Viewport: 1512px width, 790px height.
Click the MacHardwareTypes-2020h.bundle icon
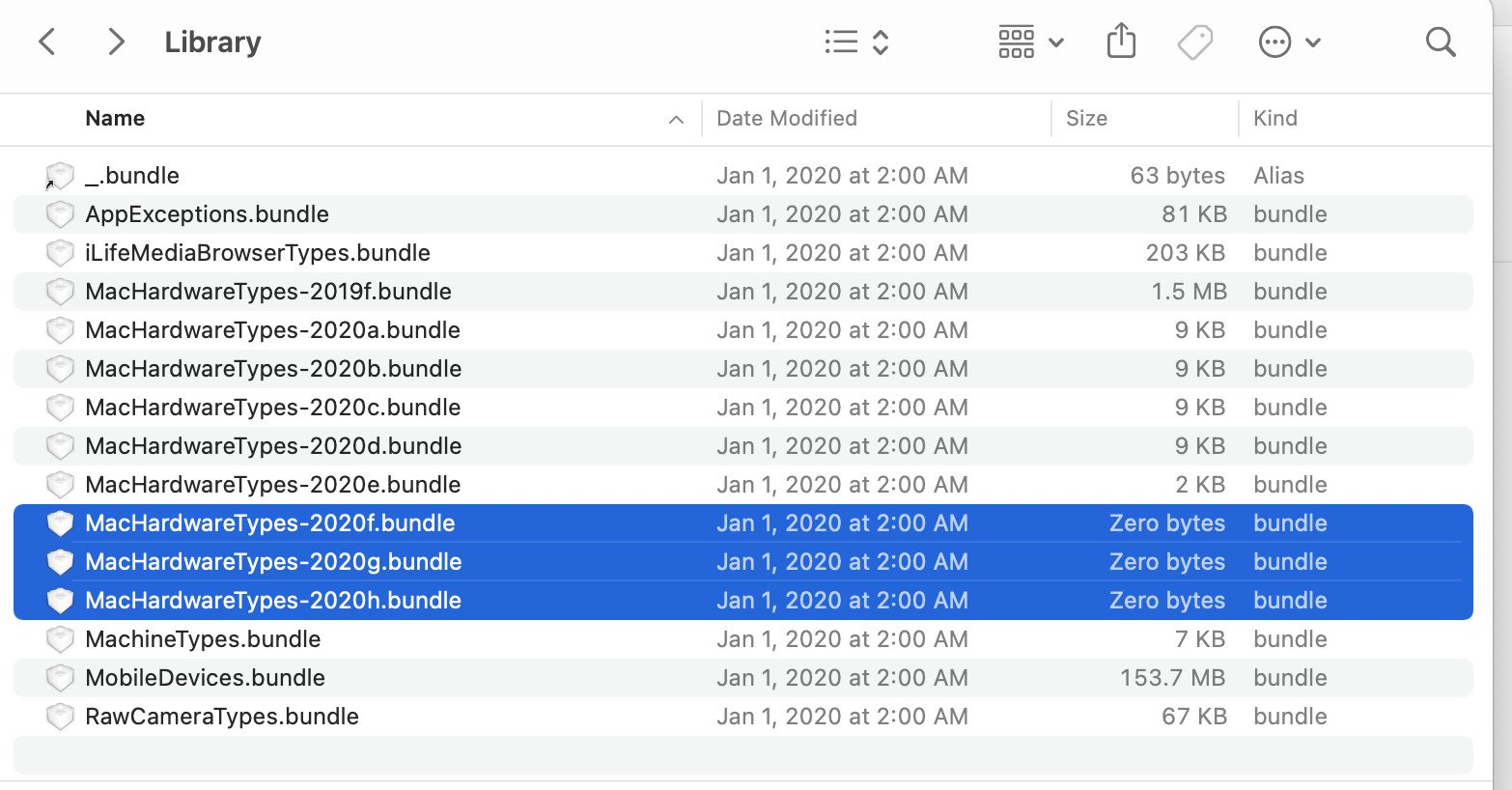[x=60, y=601]
